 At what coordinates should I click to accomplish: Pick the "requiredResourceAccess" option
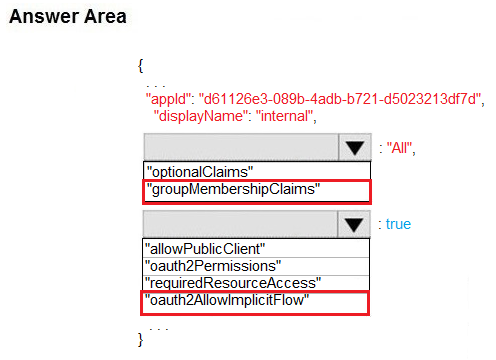click(x=256, y=283)
